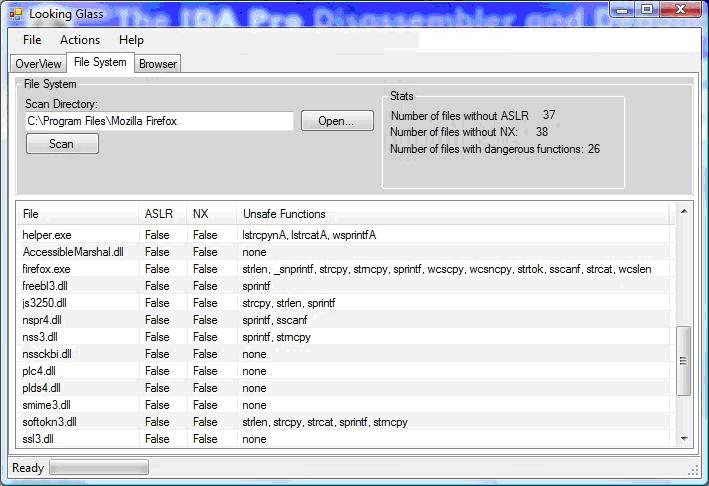The image size is (709, 486).
Task: Sort by the Unsafe Functions column header
Action: pos(453,214)
